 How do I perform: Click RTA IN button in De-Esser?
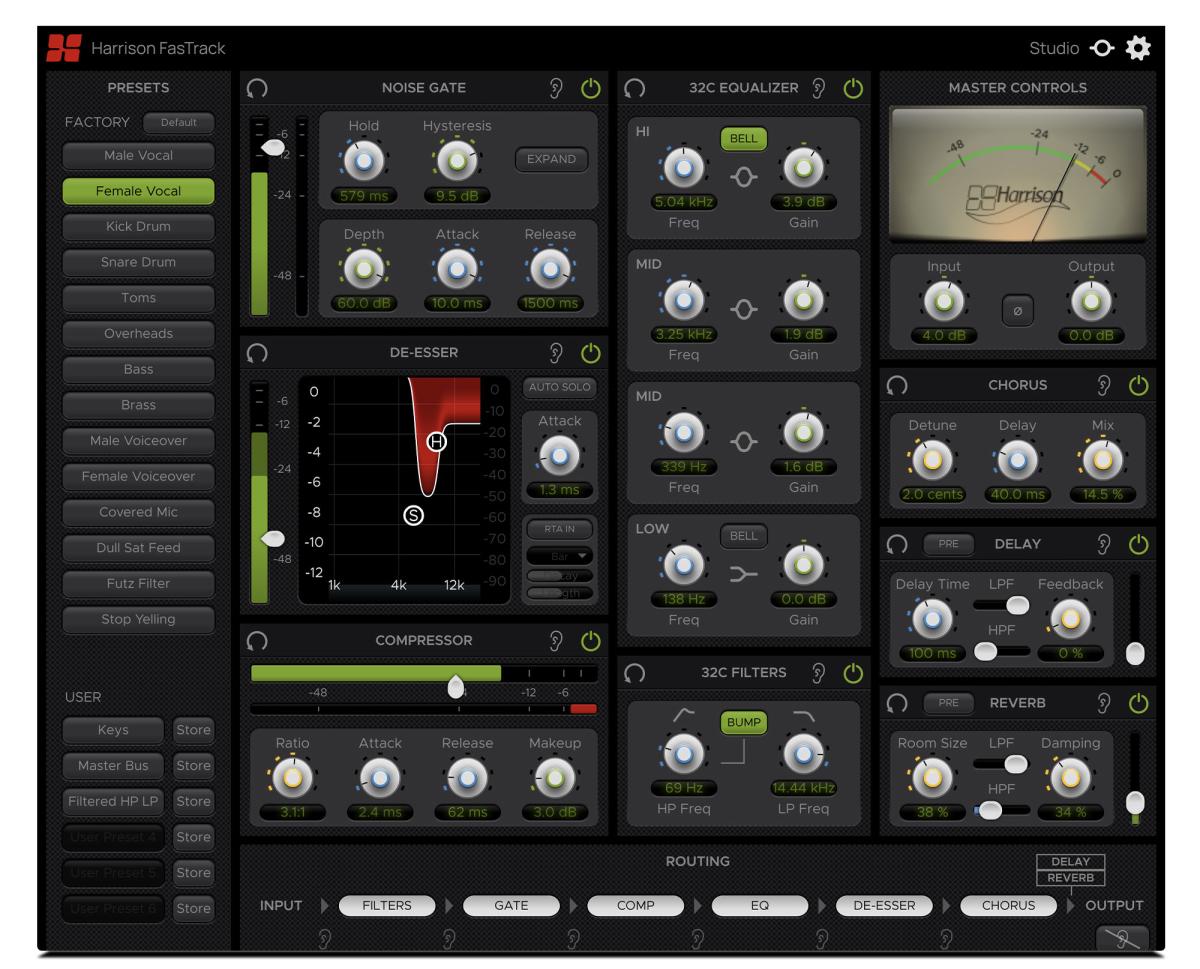tap(559, 529)
